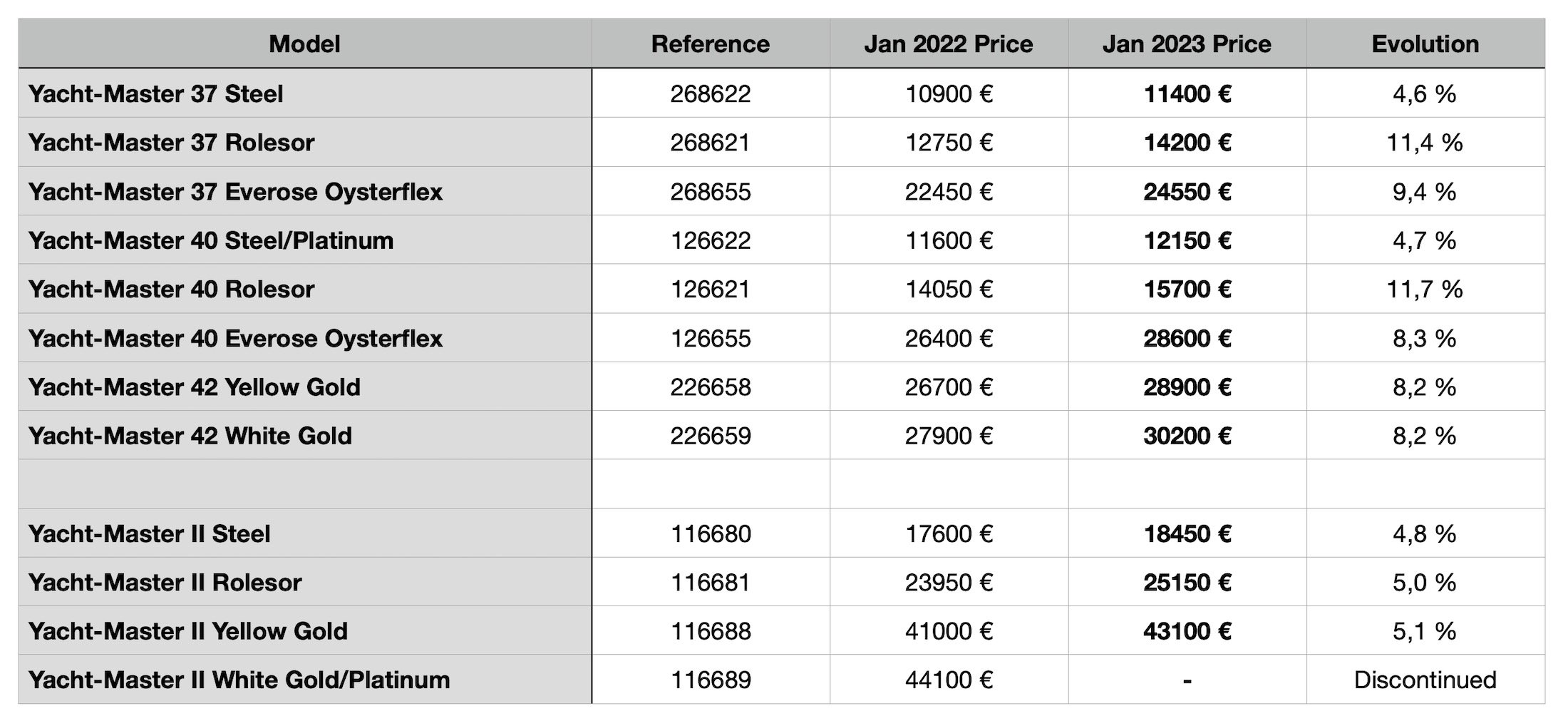Select the 11,7 % evolution cell
The image size is (1568, 726).
[x=1425, y=289]
